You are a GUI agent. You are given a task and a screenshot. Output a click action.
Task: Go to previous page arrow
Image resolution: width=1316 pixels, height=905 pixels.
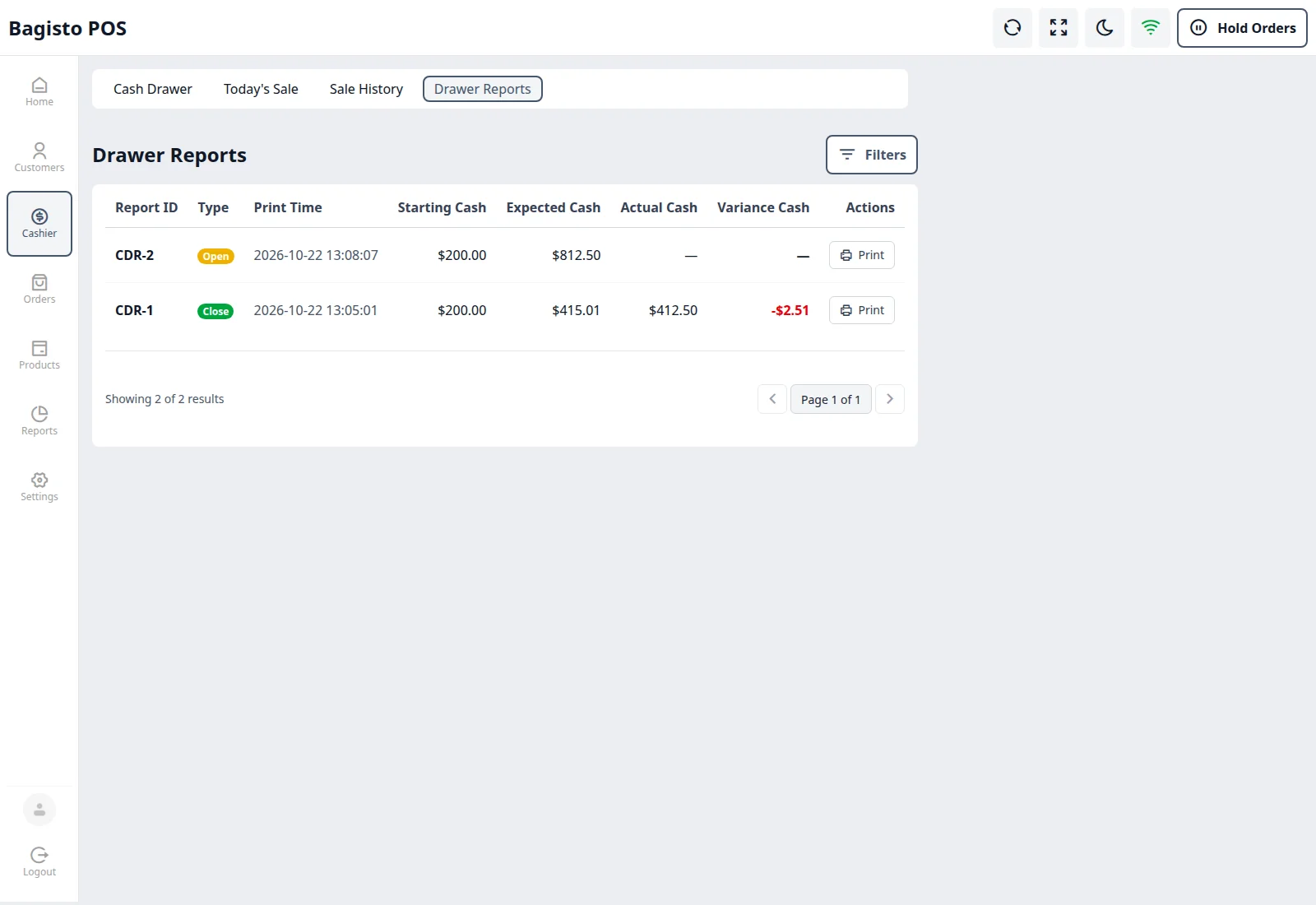tap(772, 399)
